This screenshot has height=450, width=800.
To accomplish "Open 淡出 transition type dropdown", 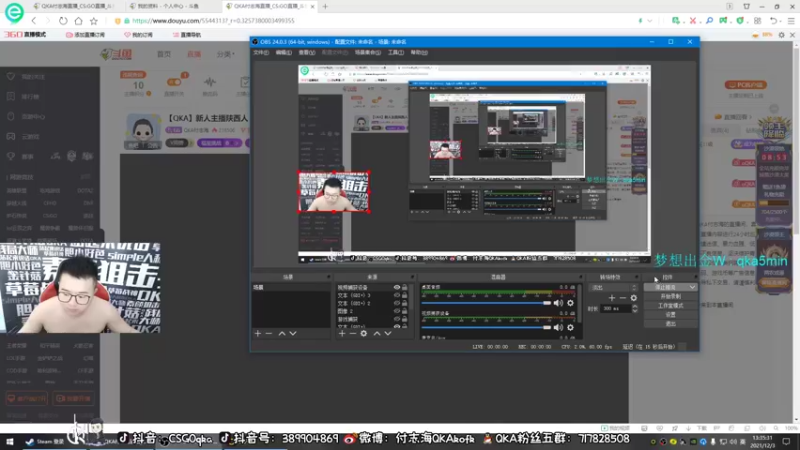I will pos(613,288).
